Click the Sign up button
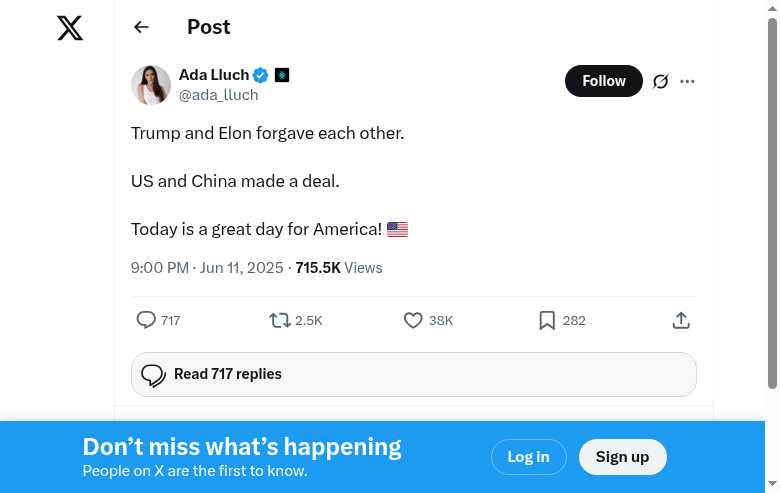 622,457
